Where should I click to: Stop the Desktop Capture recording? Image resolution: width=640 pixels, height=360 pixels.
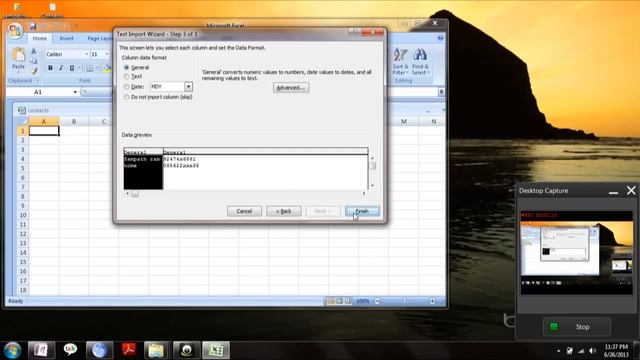pos(577,327)
